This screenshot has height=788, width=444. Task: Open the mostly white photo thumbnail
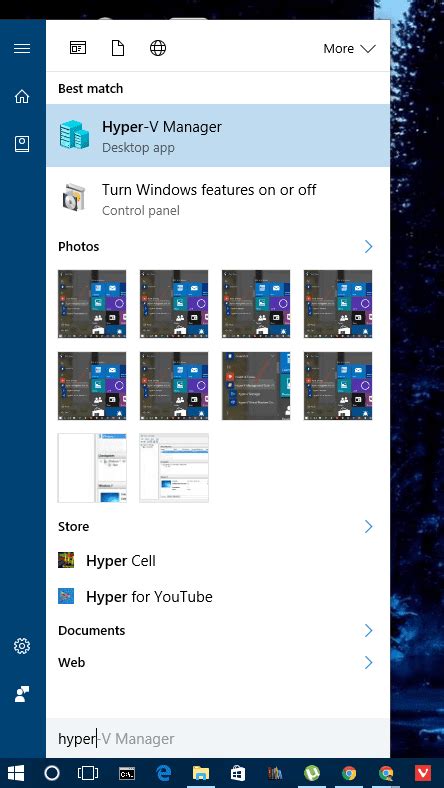click(92, 468)
